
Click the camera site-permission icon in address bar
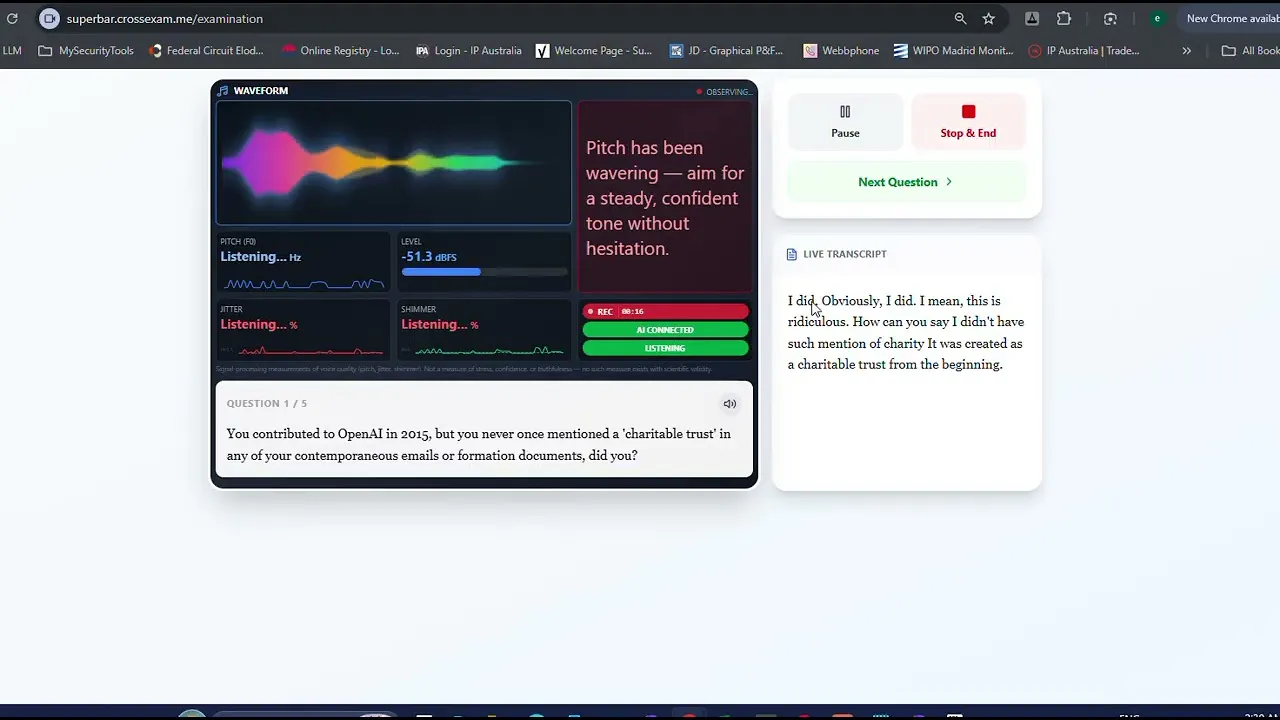click(49, 18)
